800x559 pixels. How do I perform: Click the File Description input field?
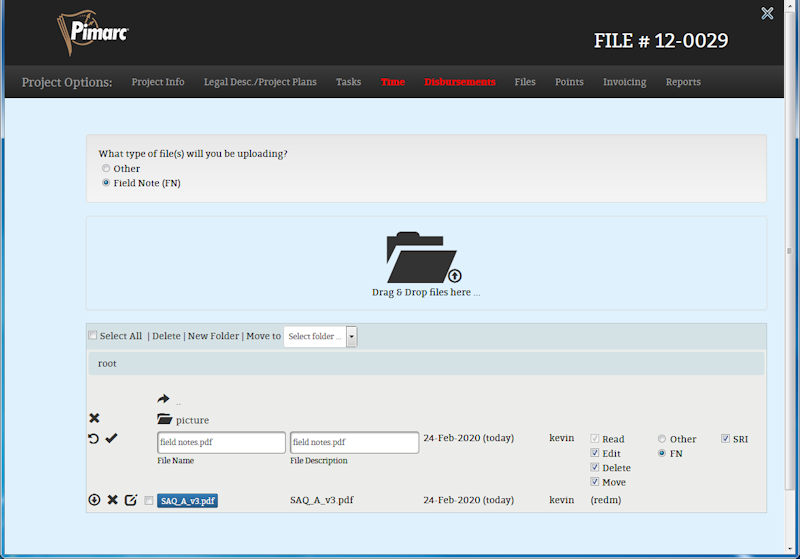pos(355,442)
